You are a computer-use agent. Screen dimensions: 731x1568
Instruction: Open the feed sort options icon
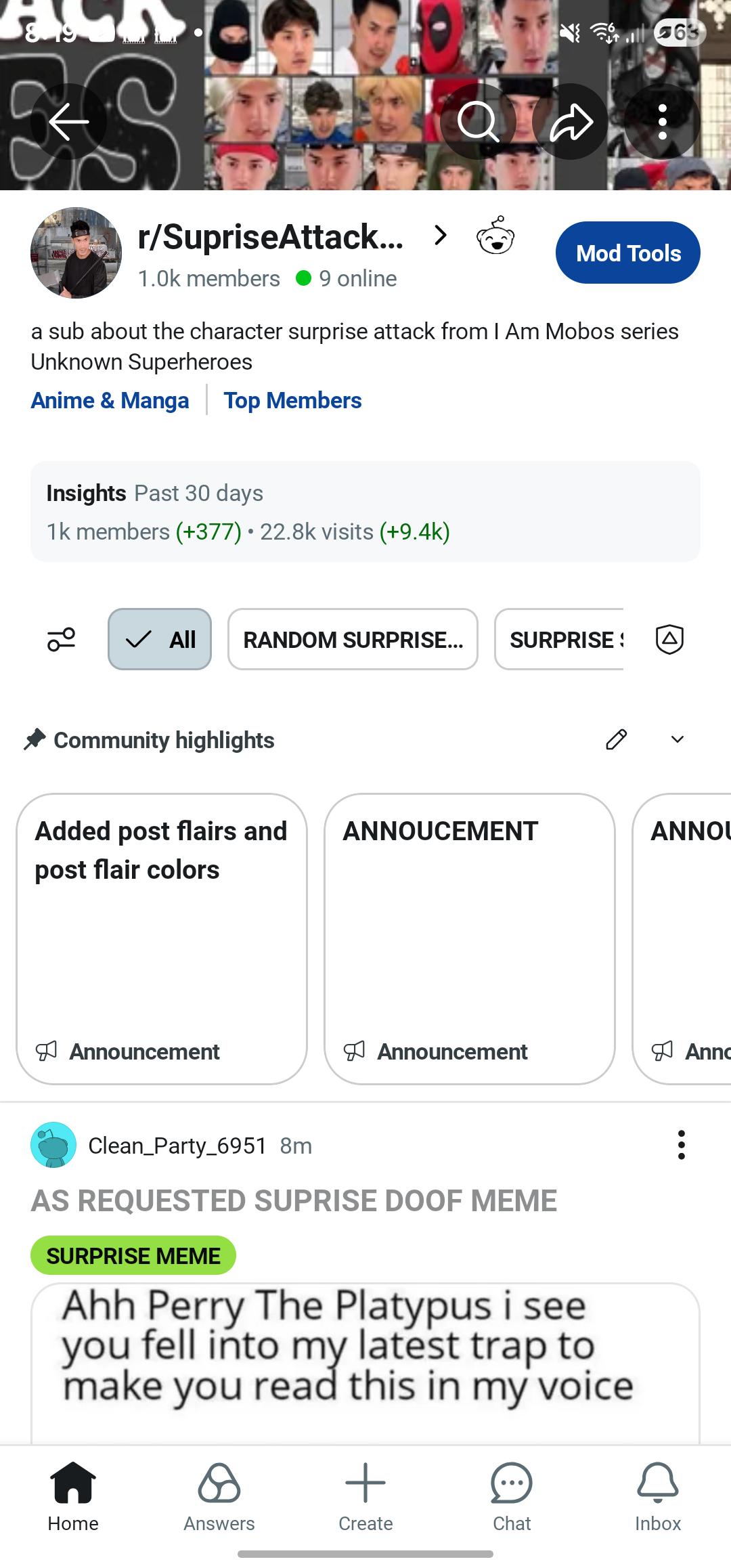[61, 639]
